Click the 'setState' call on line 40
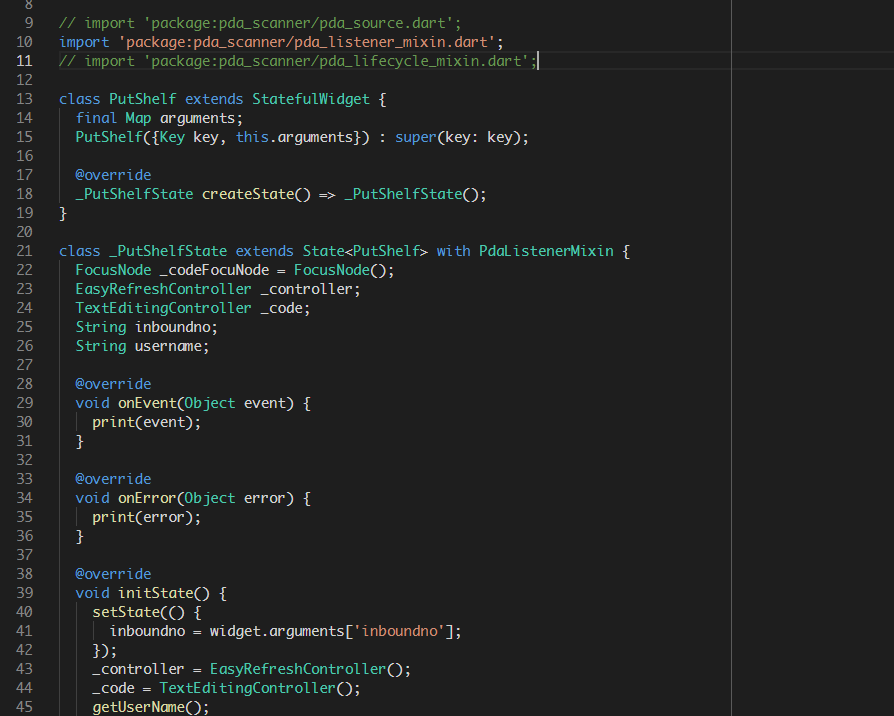894x716 pixels. (126, 612)
